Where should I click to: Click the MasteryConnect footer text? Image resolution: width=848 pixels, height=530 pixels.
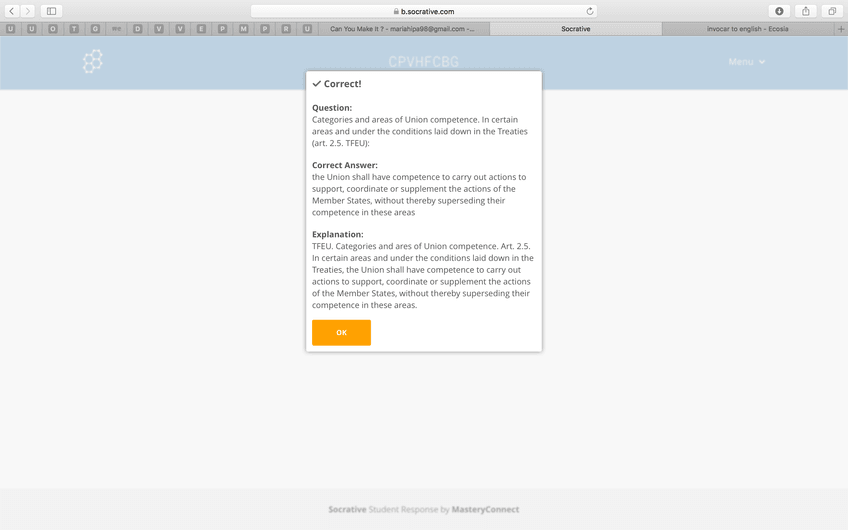click(x=485, y=509)
